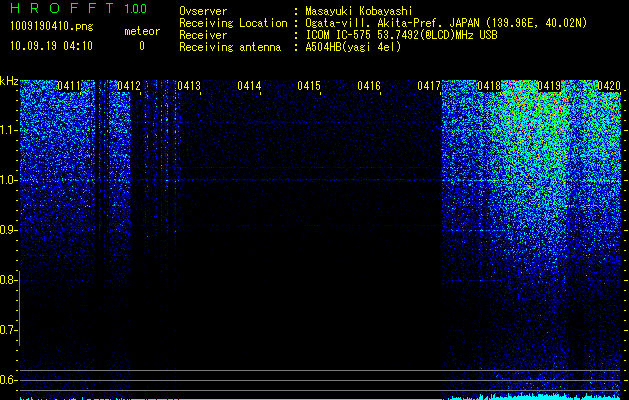The width and height of the screenshot is (629, 400).
Task: Click the meteor count value 0
Action: click(142, 46)
